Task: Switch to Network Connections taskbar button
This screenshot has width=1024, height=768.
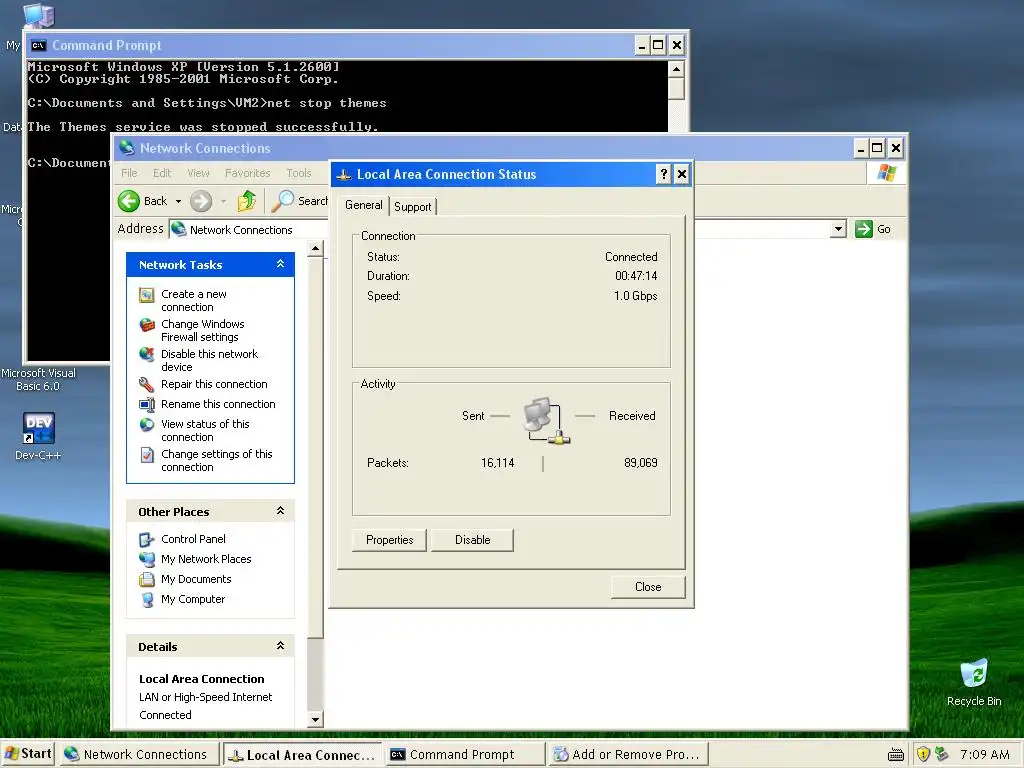Action: pyautogui.click(x=139, y=755)
